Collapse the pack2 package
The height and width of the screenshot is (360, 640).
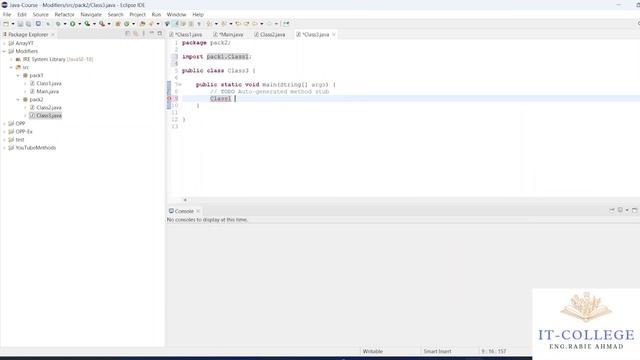[18, 99]
